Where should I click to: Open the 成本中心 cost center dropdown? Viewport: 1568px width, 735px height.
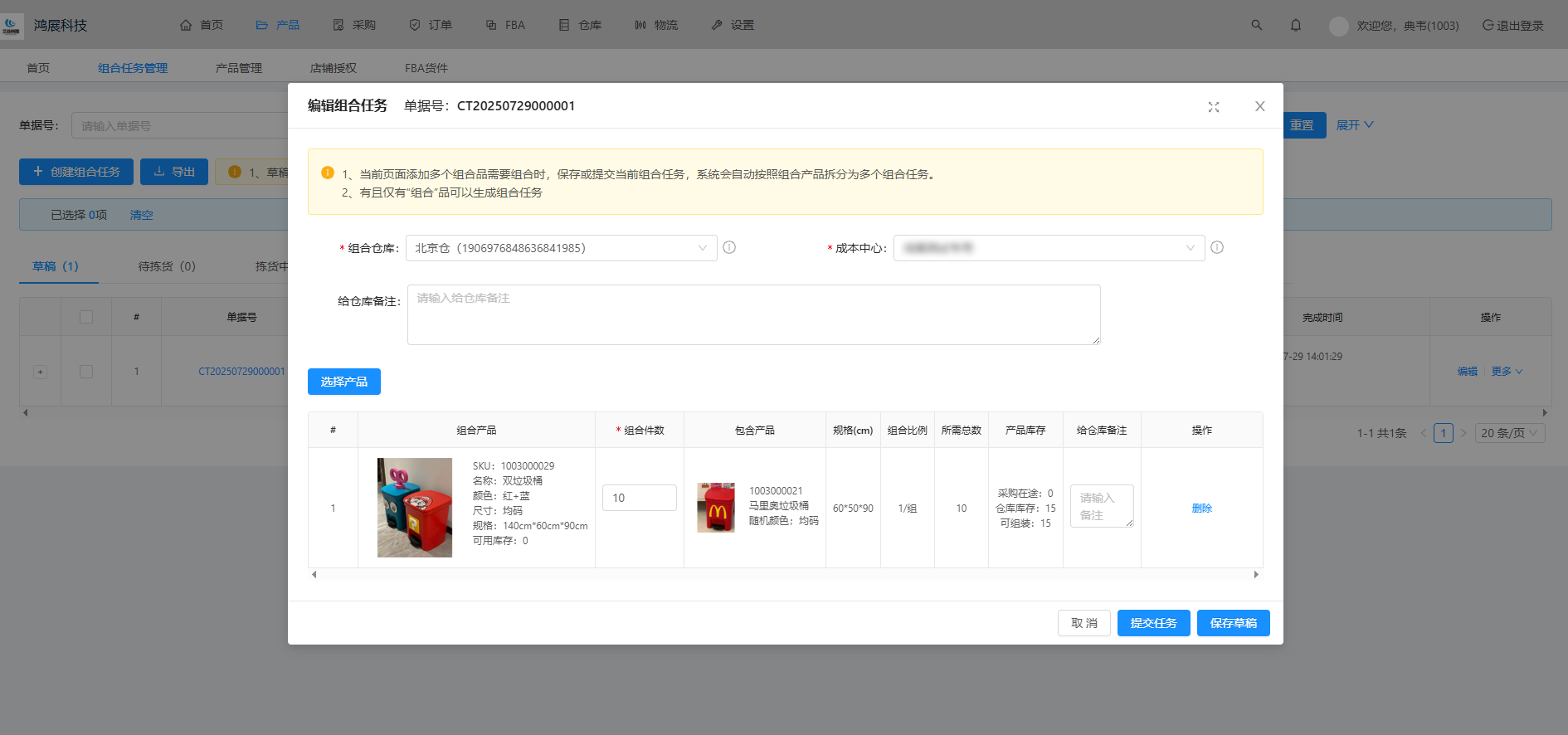pos(1048,248)
